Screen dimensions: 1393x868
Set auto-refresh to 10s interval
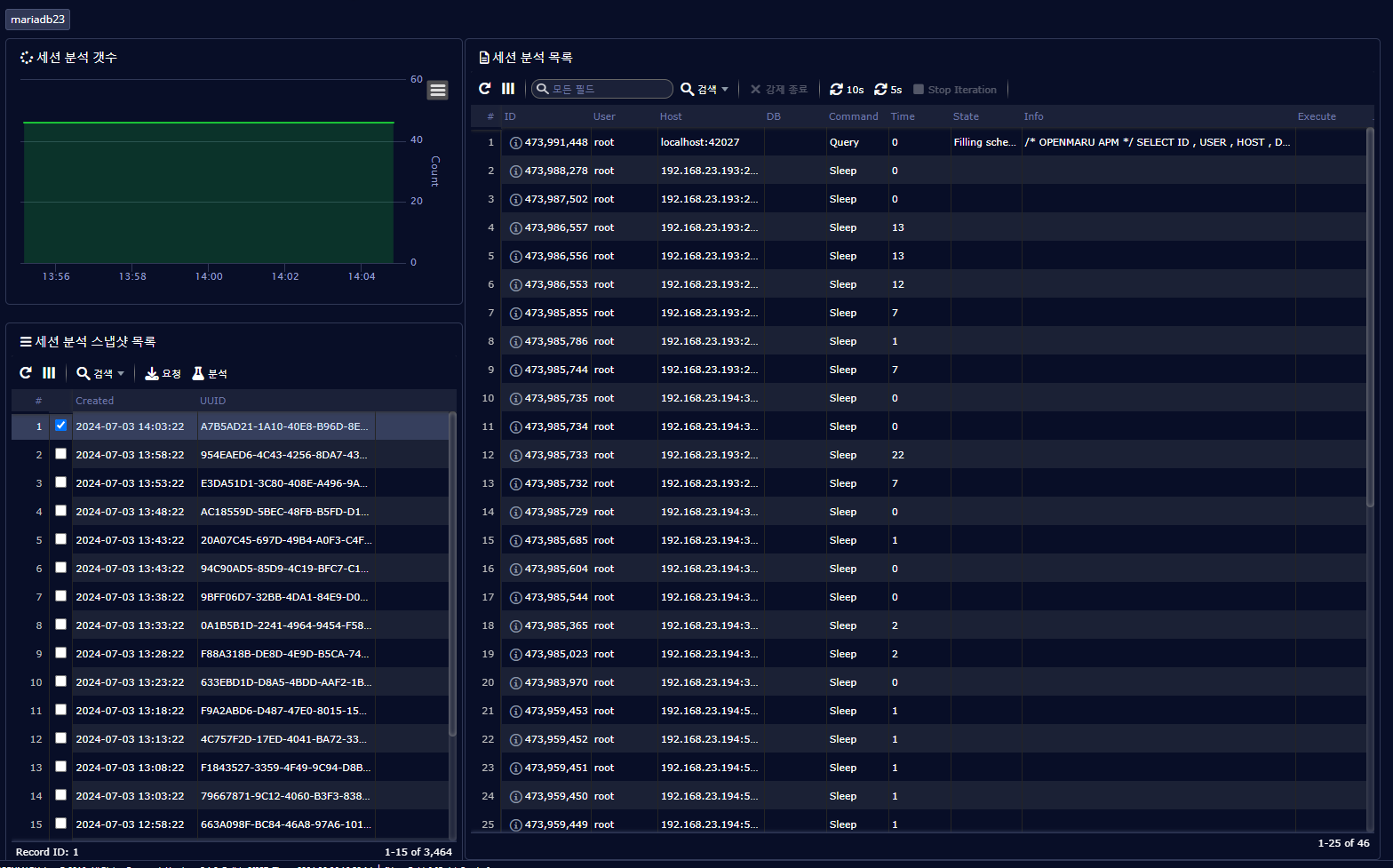pos(847,90)
